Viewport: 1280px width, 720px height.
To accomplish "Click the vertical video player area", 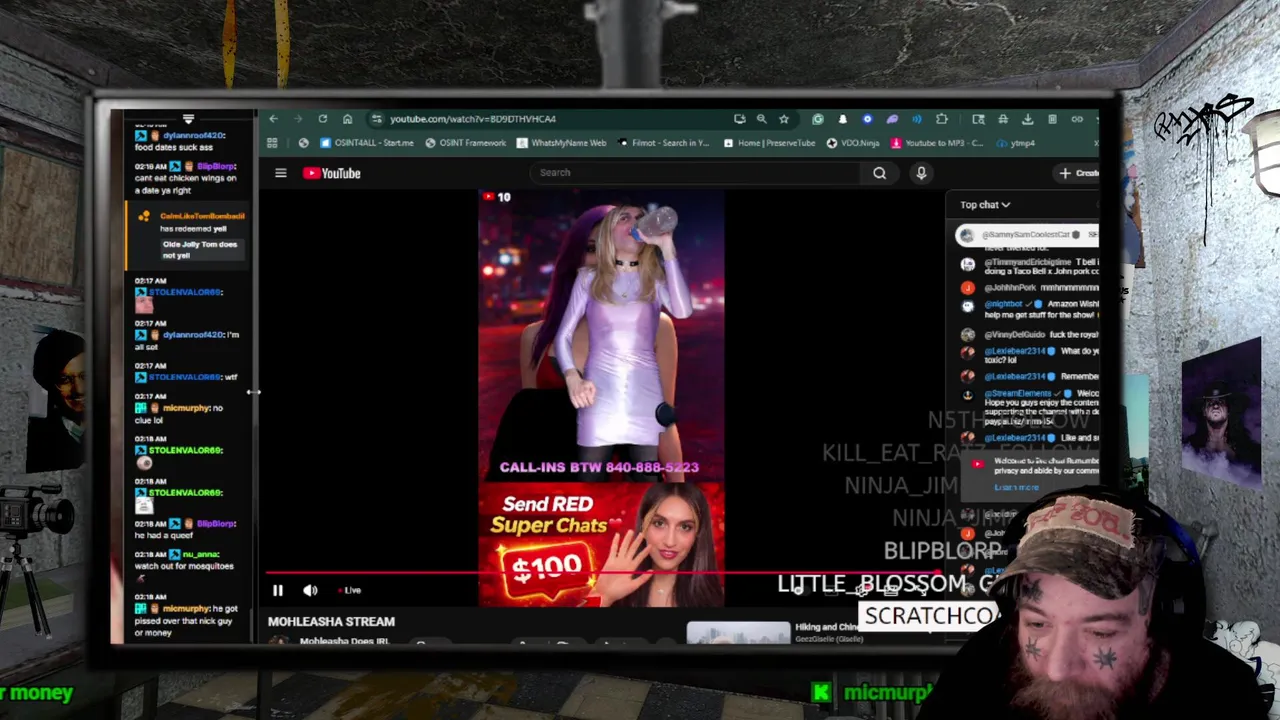I will [x=601, y=398].
